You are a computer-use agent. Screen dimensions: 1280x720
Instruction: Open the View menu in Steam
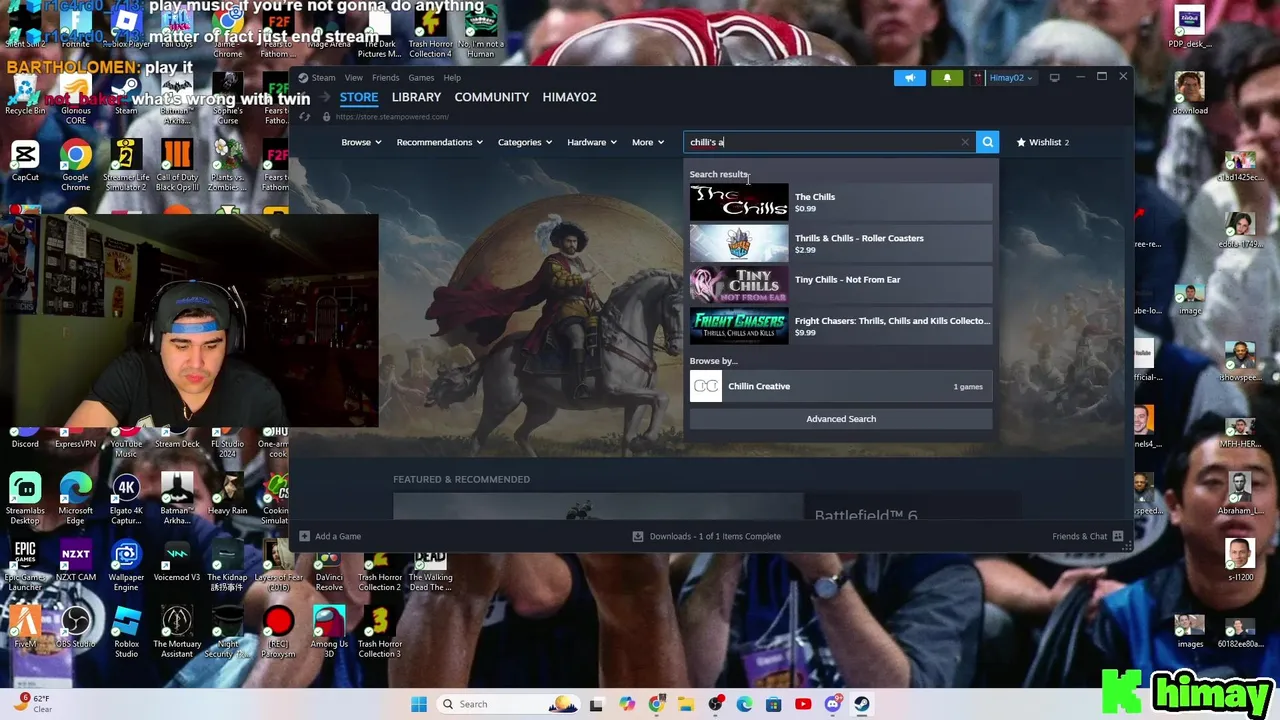tap(354, 78)
